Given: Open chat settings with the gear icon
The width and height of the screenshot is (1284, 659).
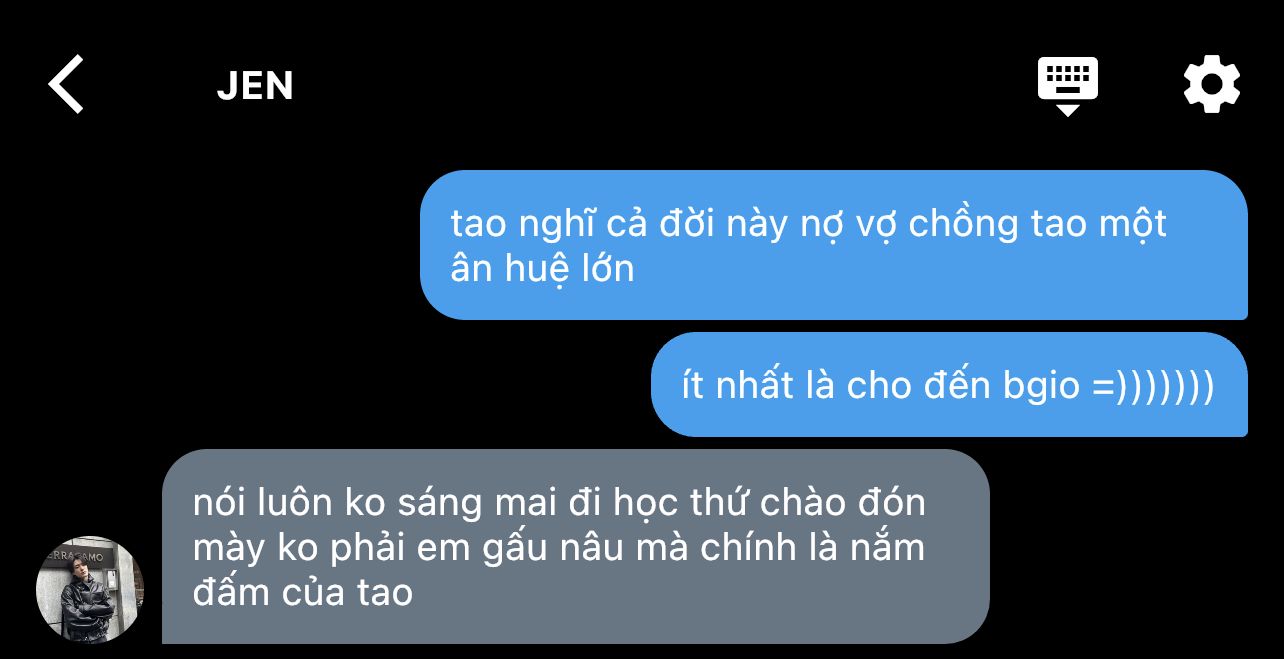Looking at the screenshot, I should coord(1212,84).
